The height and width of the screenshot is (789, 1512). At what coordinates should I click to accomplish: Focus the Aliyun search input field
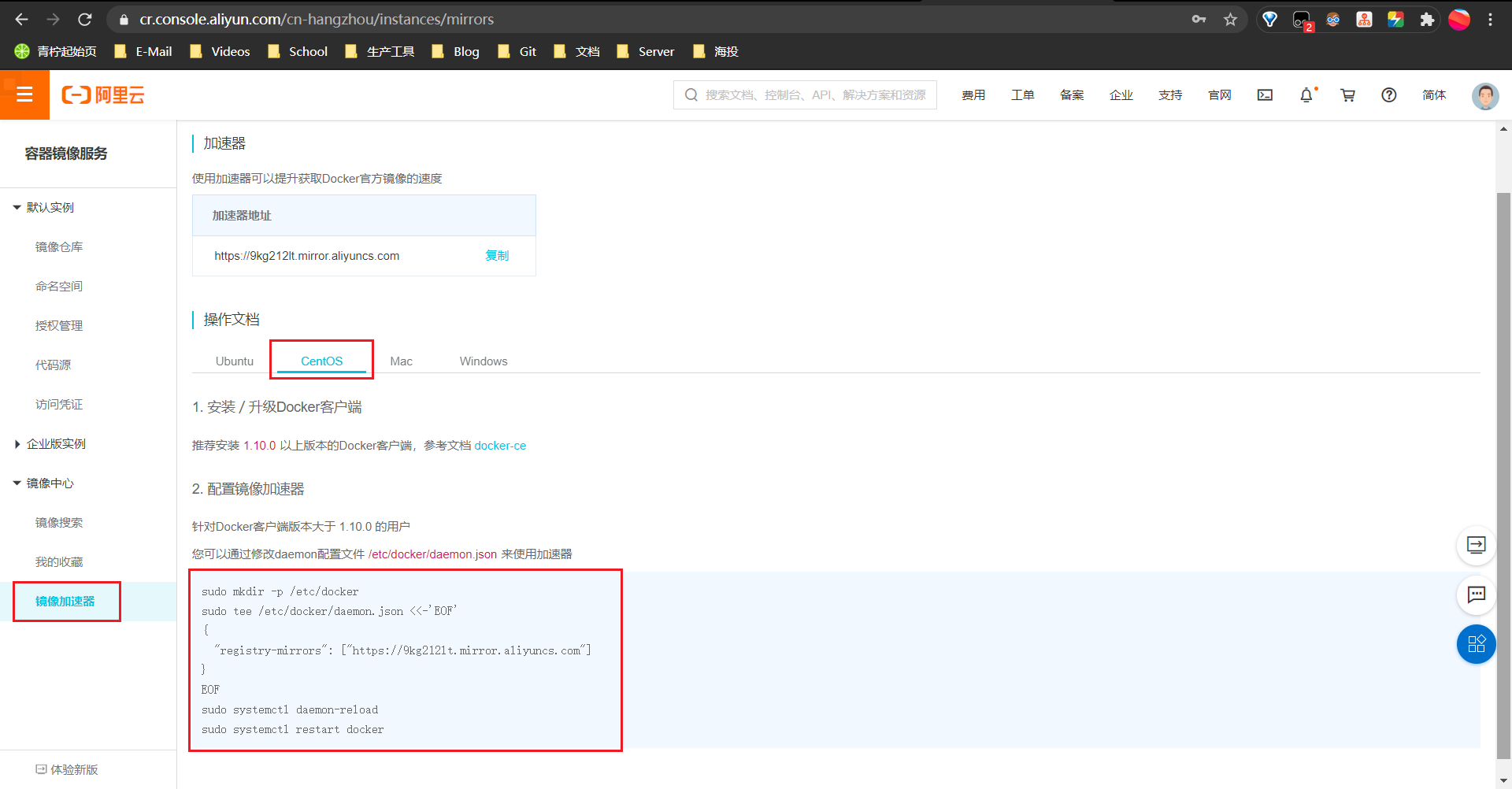pos(805,94)
